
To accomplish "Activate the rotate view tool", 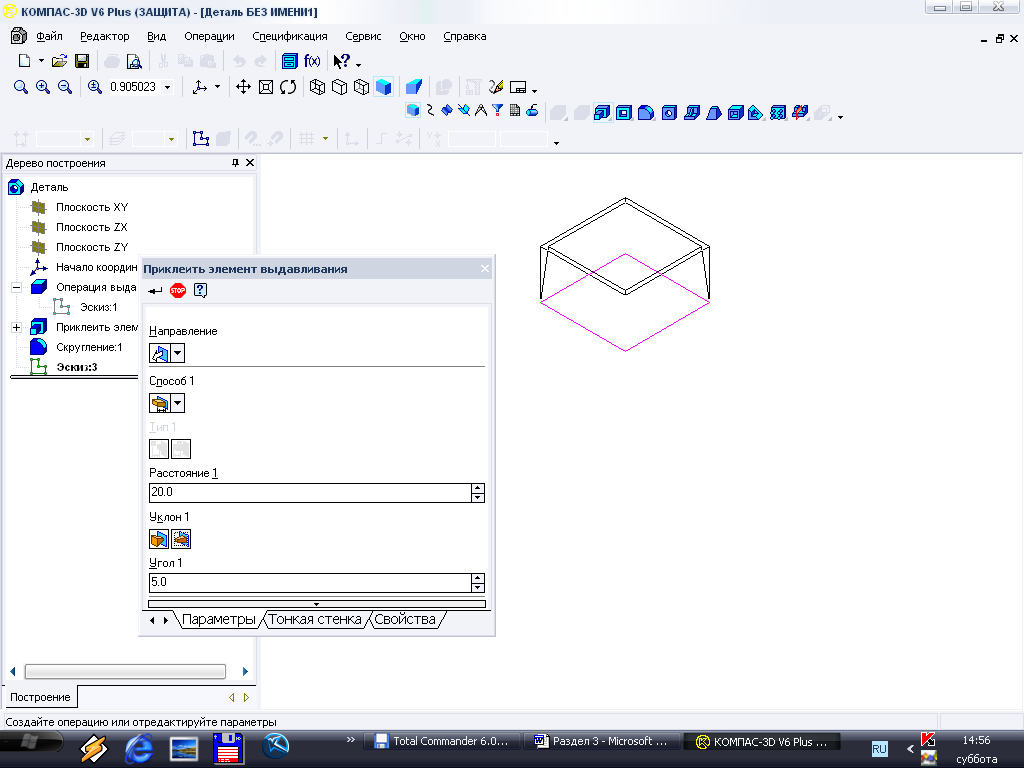I will (x=288, y=87).
